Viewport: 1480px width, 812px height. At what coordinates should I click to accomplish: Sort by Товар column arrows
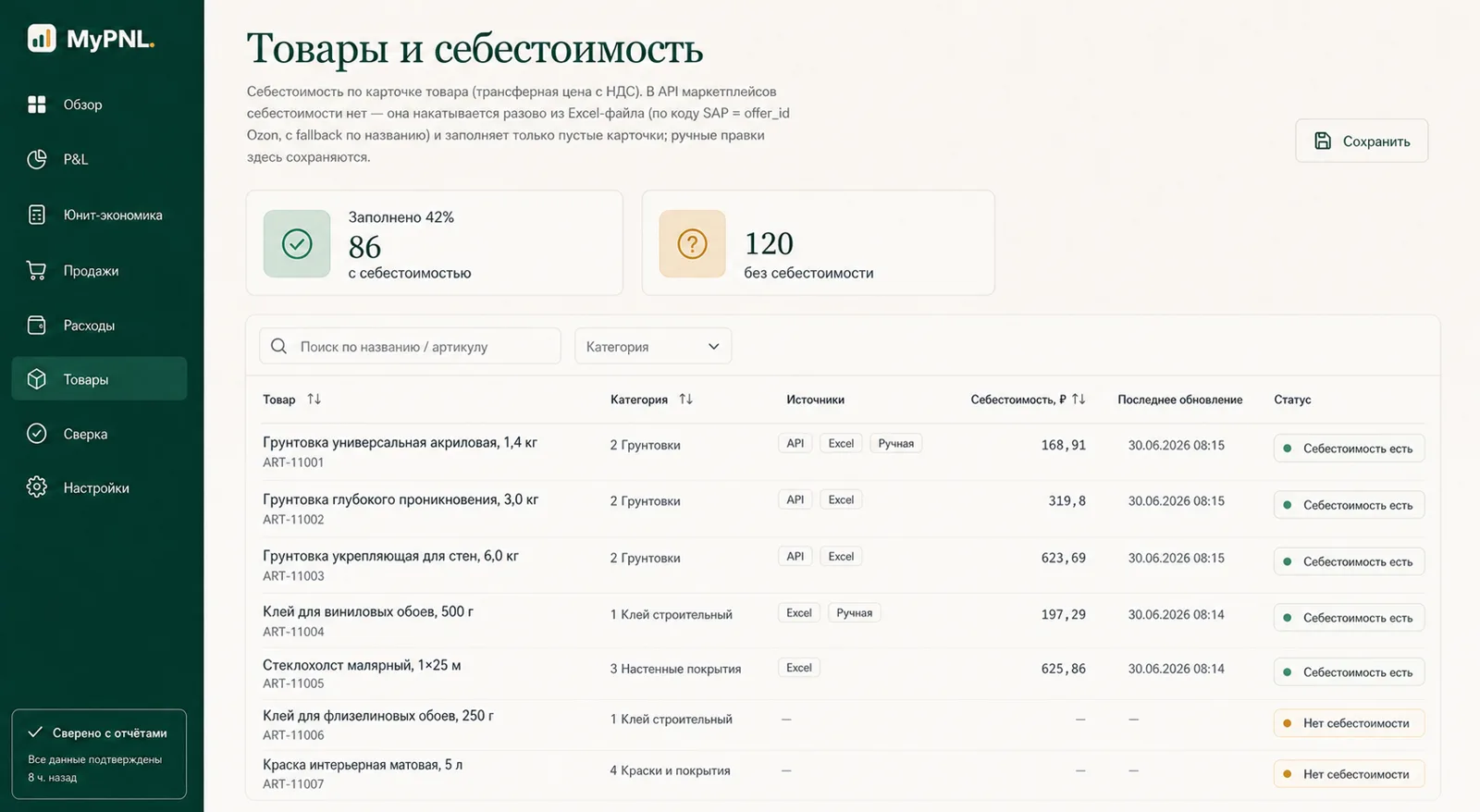point(314,399)
